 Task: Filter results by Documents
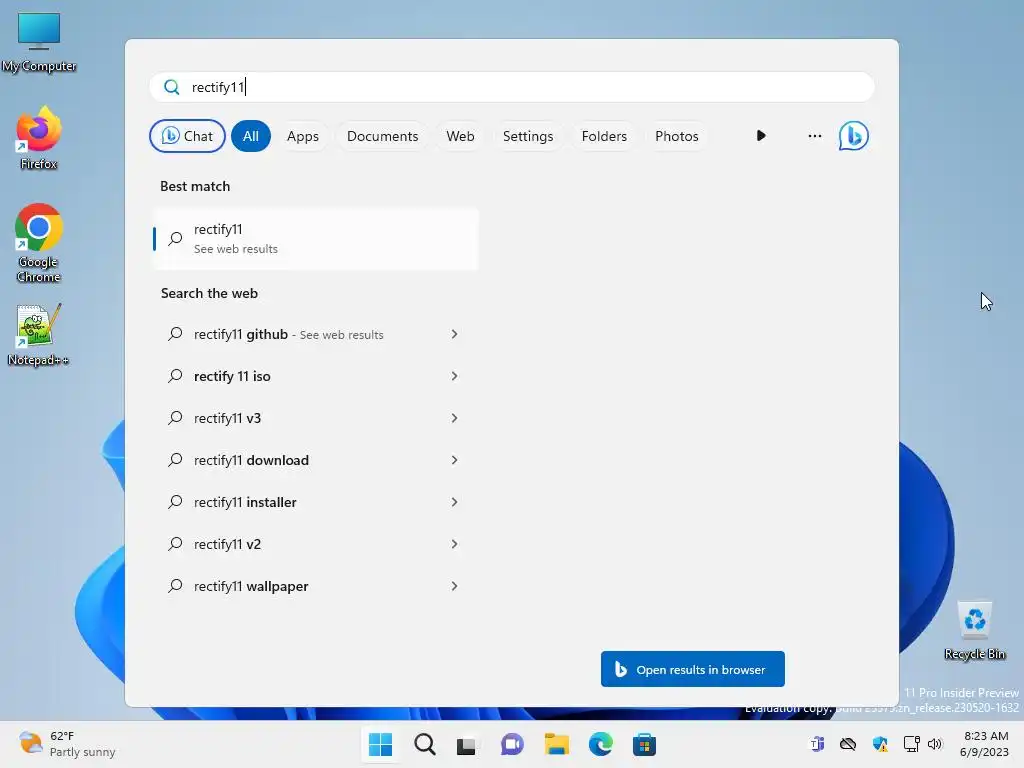coord(383,136)
